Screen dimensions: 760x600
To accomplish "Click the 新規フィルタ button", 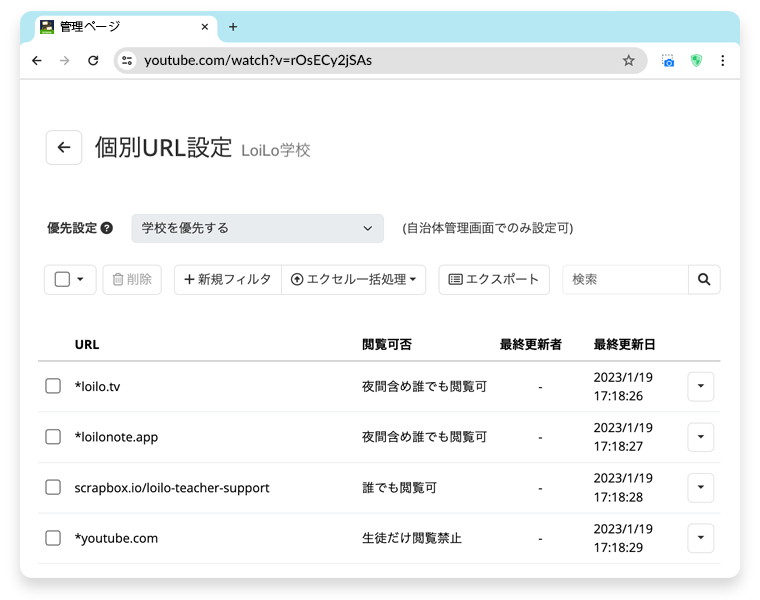I will [228, 279].
